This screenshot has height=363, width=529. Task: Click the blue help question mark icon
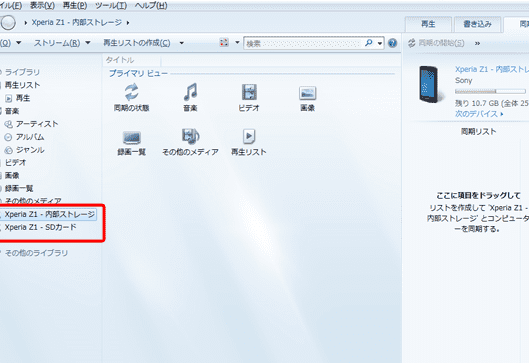click(x=392, y=43)
